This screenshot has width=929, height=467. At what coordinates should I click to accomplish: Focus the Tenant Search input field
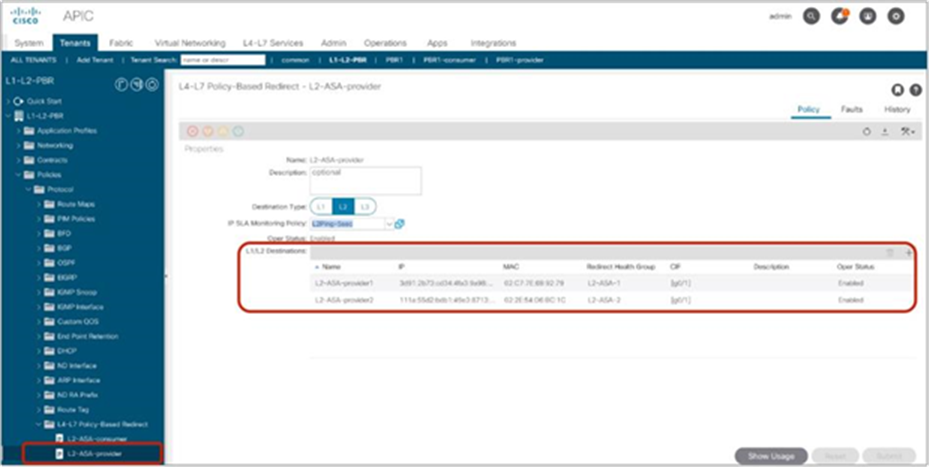[223, 60]
